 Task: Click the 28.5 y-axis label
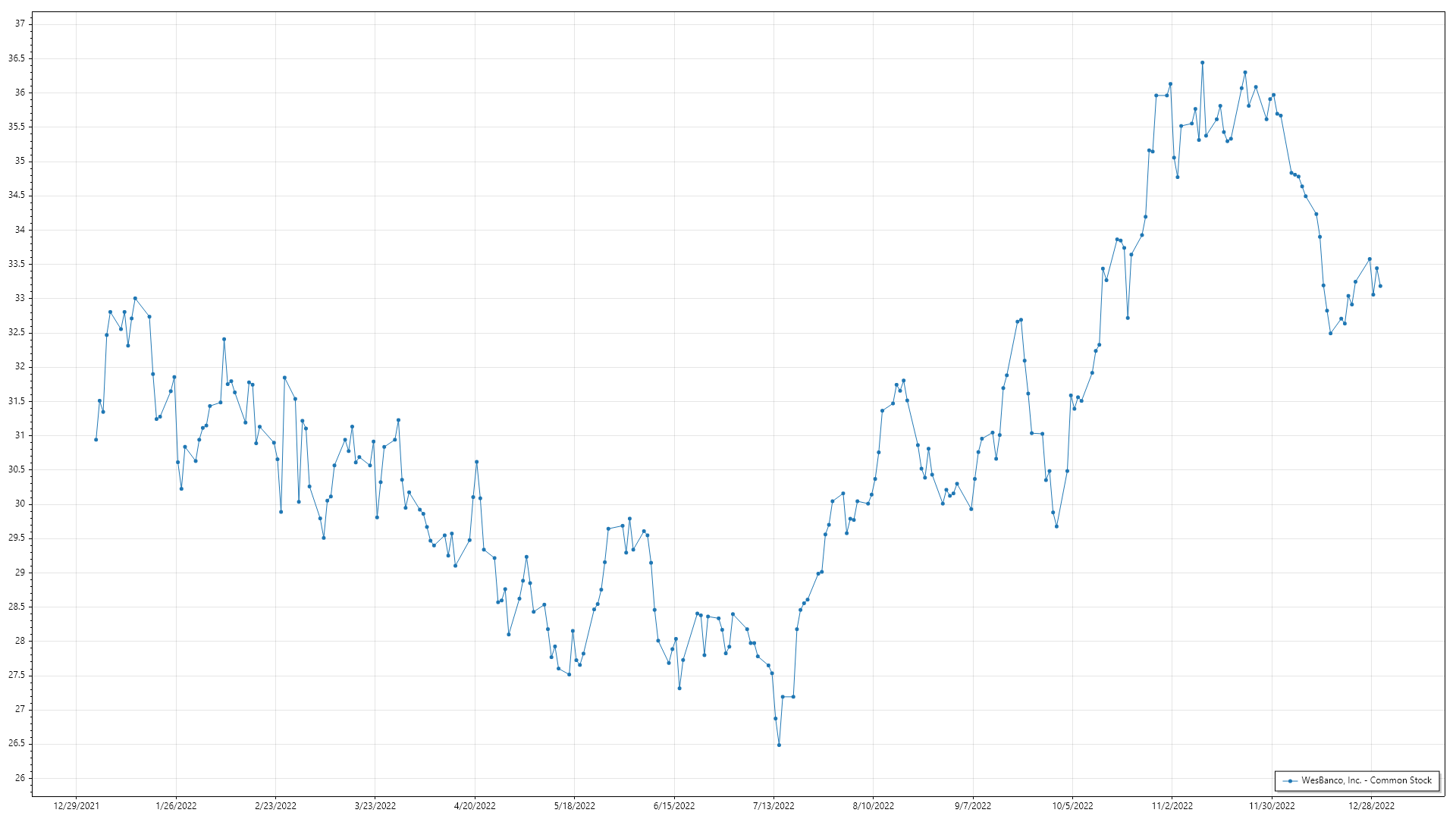pos(17,607)
